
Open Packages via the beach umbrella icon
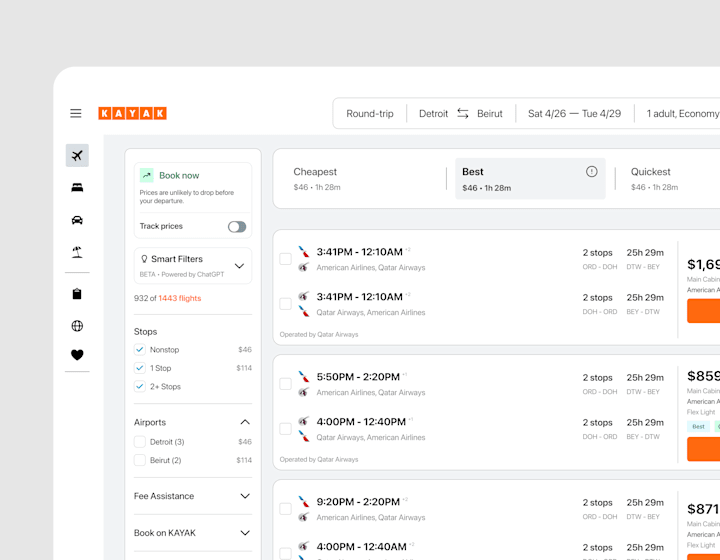click(77, 252)
